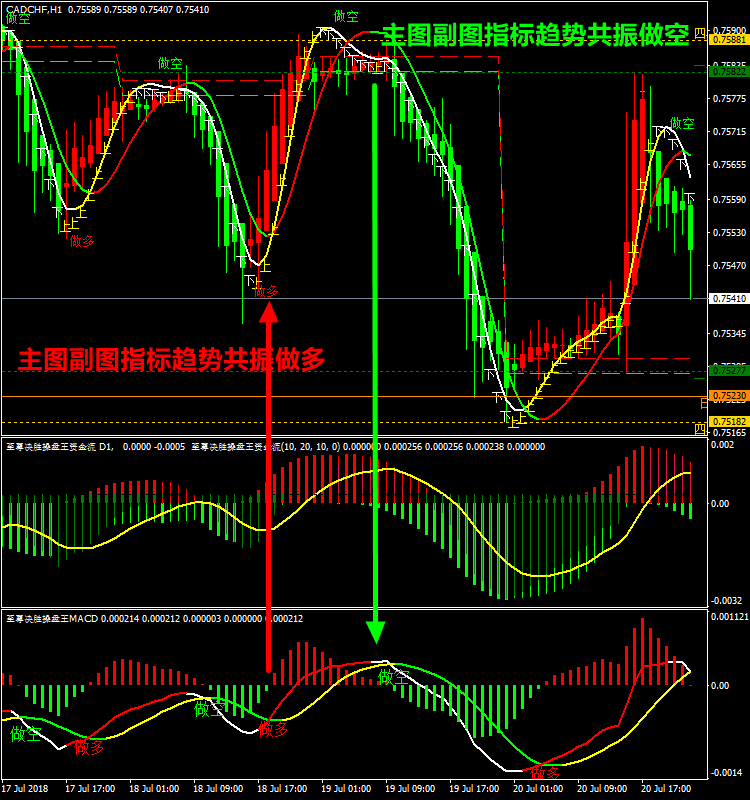Click the green headline text ending in 做空
This screenshot has height=800, width=750.
coord(536,37)
